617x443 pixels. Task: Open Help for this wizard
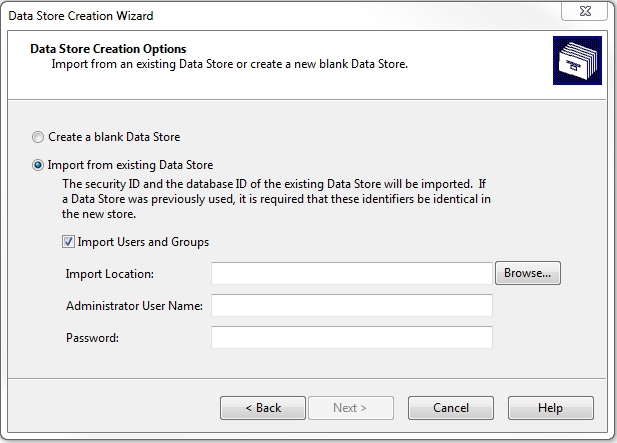coord(551,408)
